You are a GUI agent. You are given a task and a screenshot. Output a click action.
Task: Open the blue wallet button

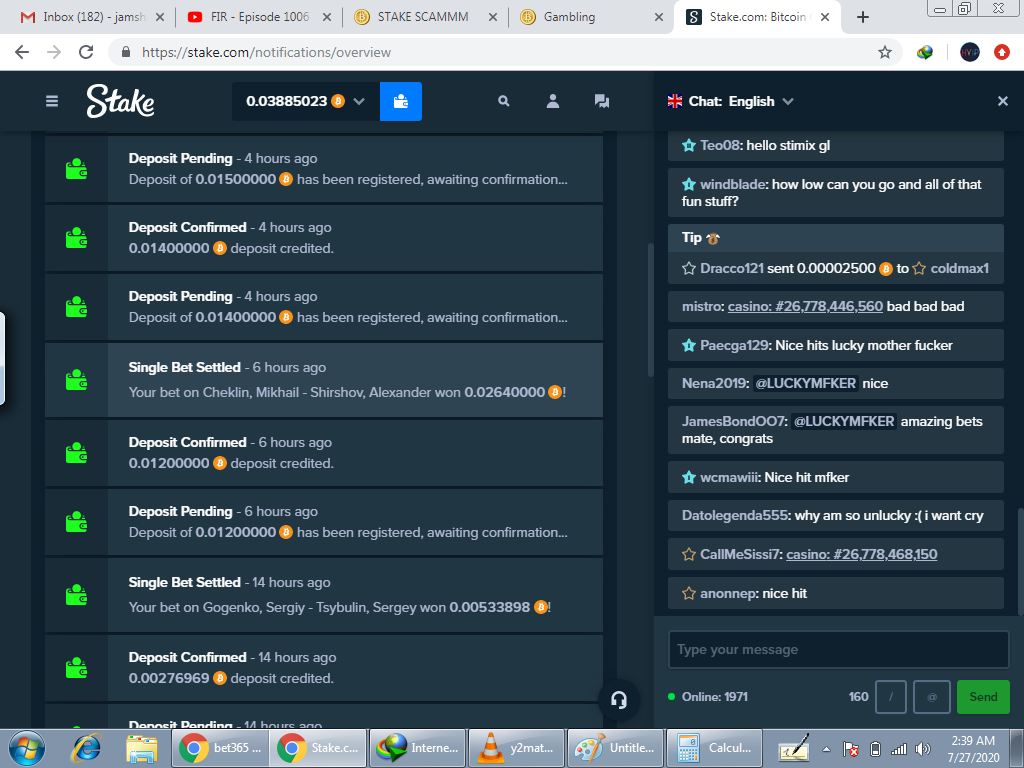pos(401,101)
